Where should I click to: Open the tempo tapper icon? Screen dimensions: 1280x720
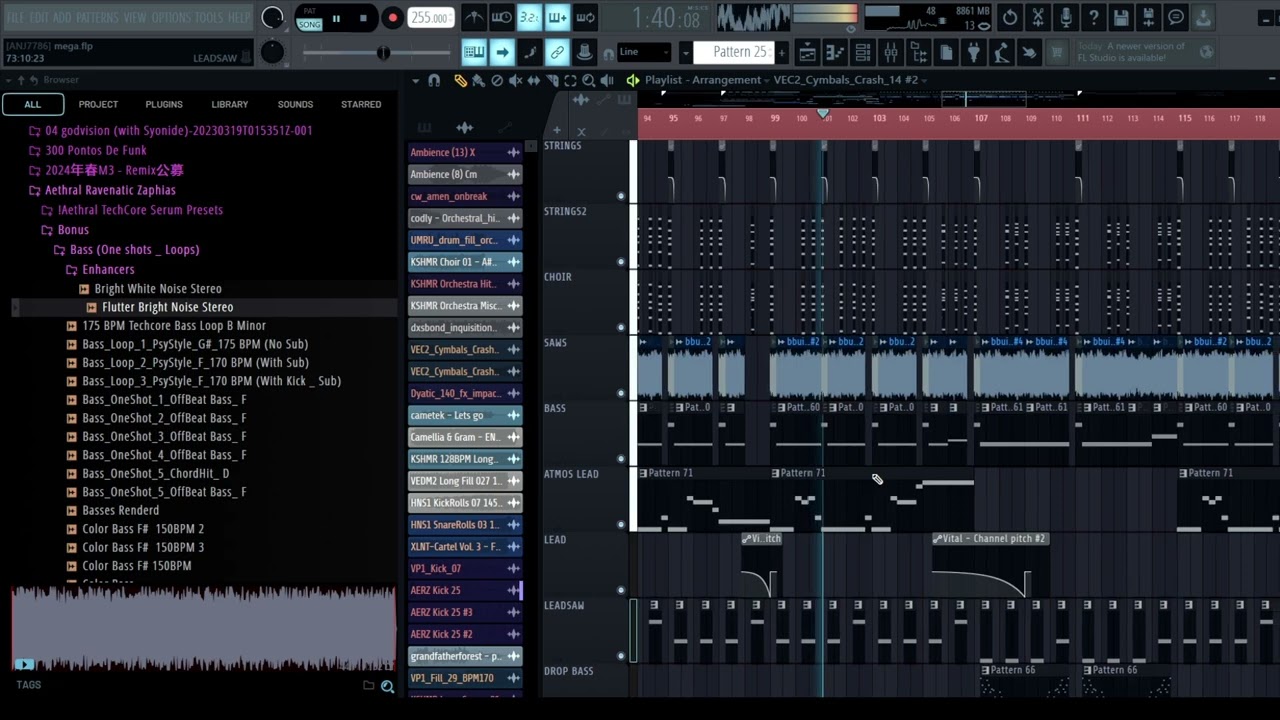click(x=1000, y=52)
